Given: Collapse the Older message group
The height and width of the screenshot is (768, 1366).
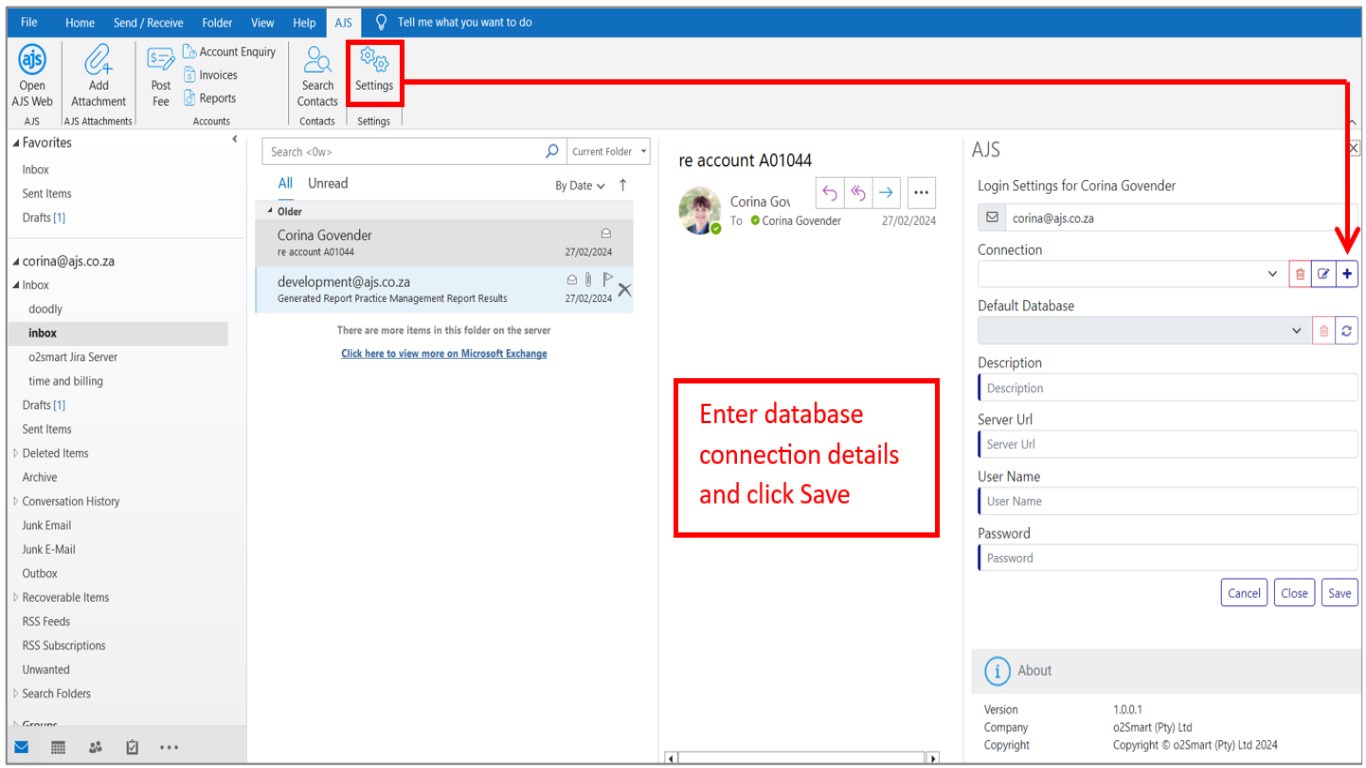Looking at the screenshot, I should tap(270, 211).
